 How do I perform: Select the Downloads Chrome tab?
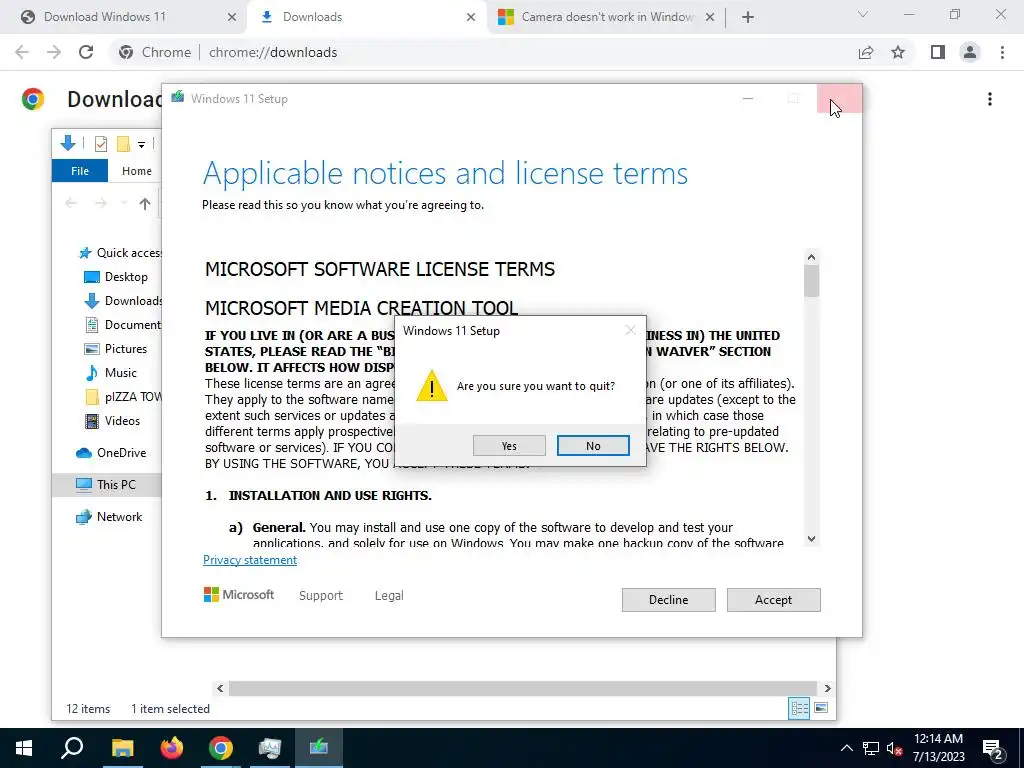click(x=366, y=17)
